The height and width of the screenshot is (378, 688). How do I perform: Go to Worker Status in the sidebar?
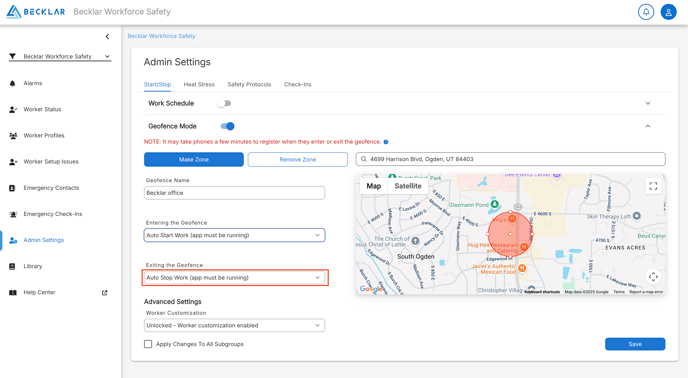pyautogui.click(x=42, y=109)
